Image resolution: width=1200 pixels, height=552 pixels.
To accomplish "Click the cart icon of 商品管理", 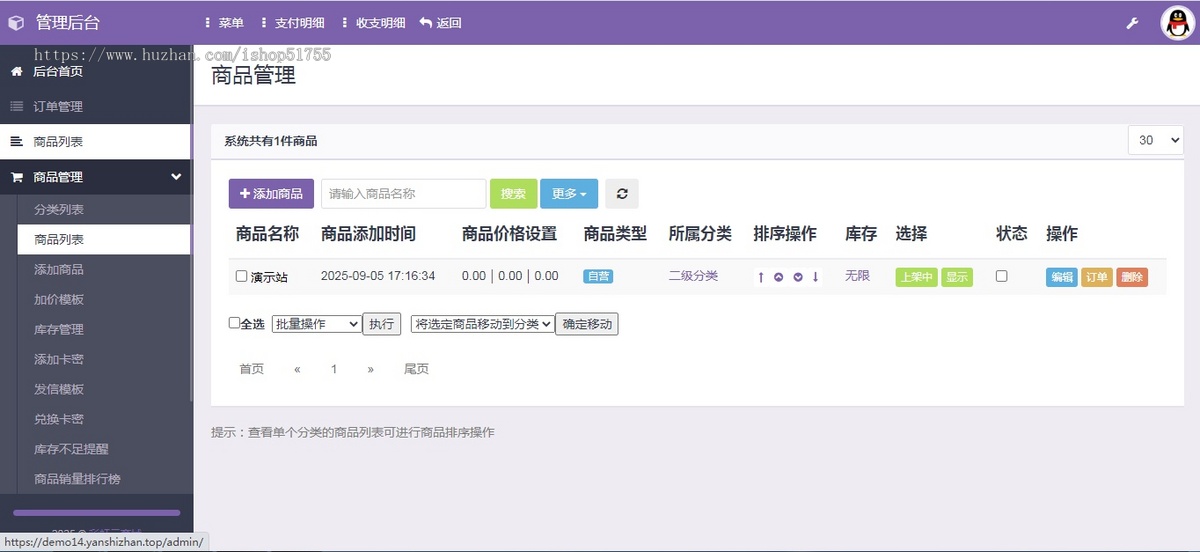I will coord(16,177).
